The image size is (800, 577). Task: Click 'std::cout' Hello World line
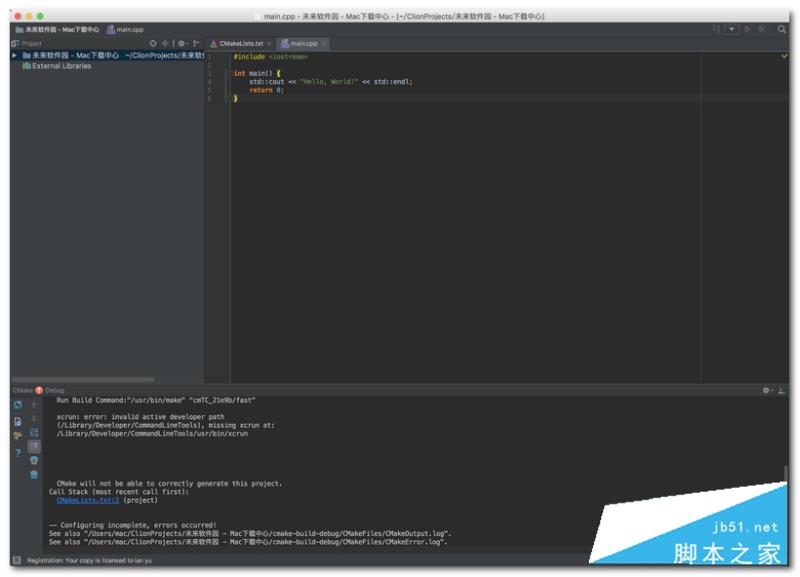click(331, 82)
